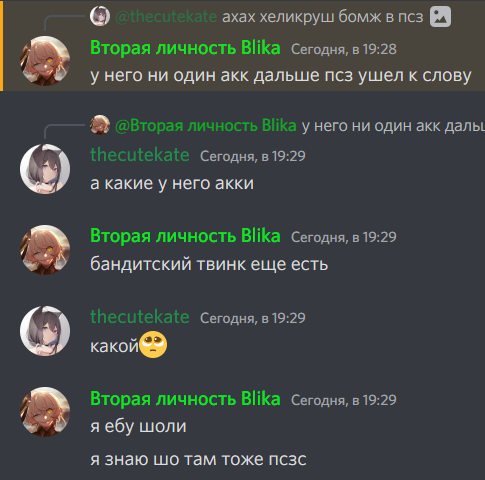Open image attachment icon in top reply preview
Viewport: 485px width, 480px height.
tap(440, 17)
